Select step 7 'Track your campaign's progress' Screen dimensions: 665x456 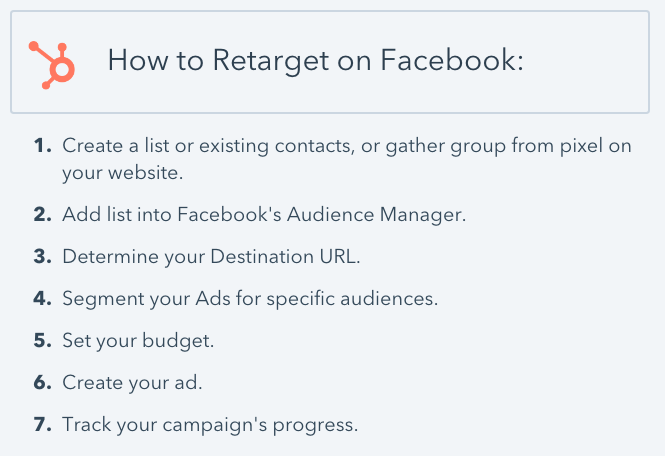tap(210, 425)
